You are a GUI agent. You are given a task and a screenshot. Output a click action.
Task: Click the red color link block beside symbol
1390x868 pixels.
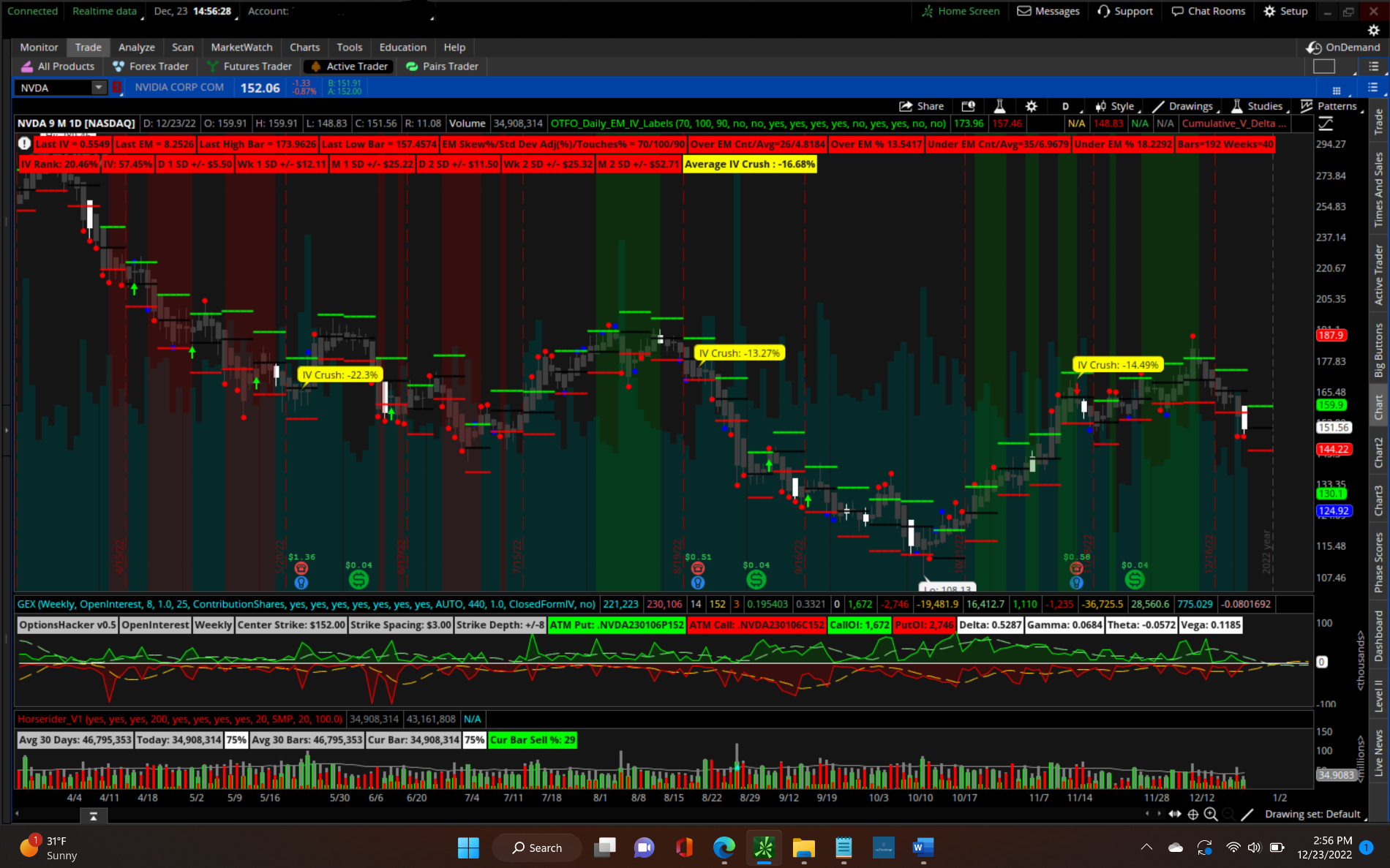pos(117,88)
